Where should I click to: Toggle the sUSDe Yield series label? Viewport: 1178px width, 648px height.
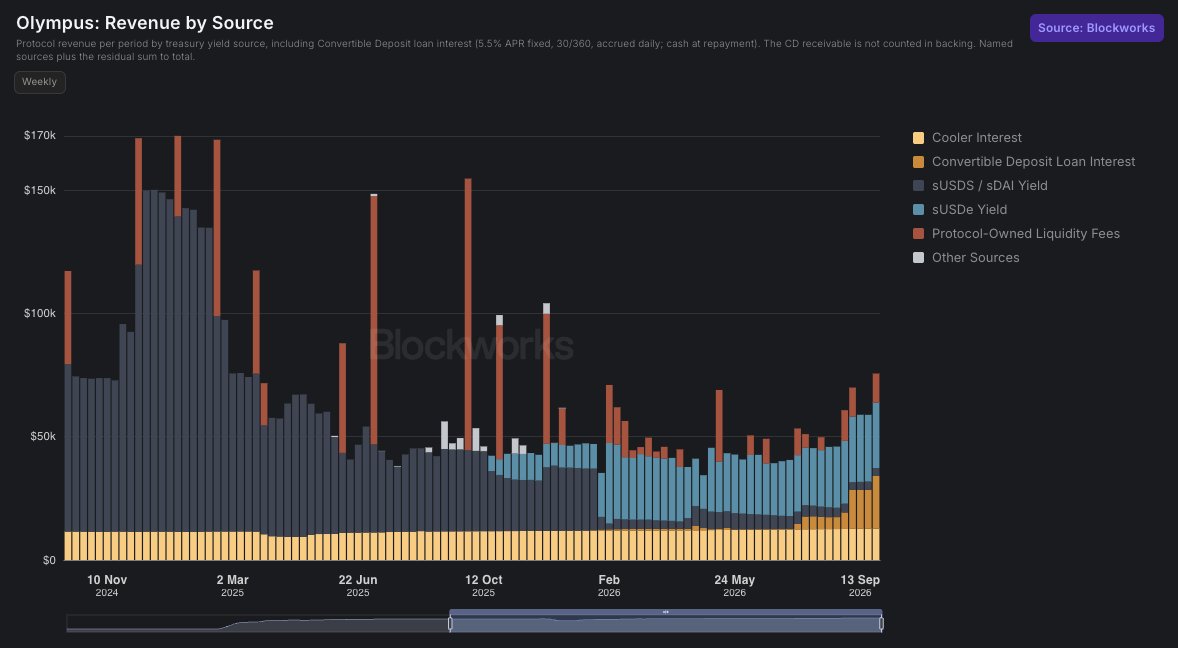969,209
